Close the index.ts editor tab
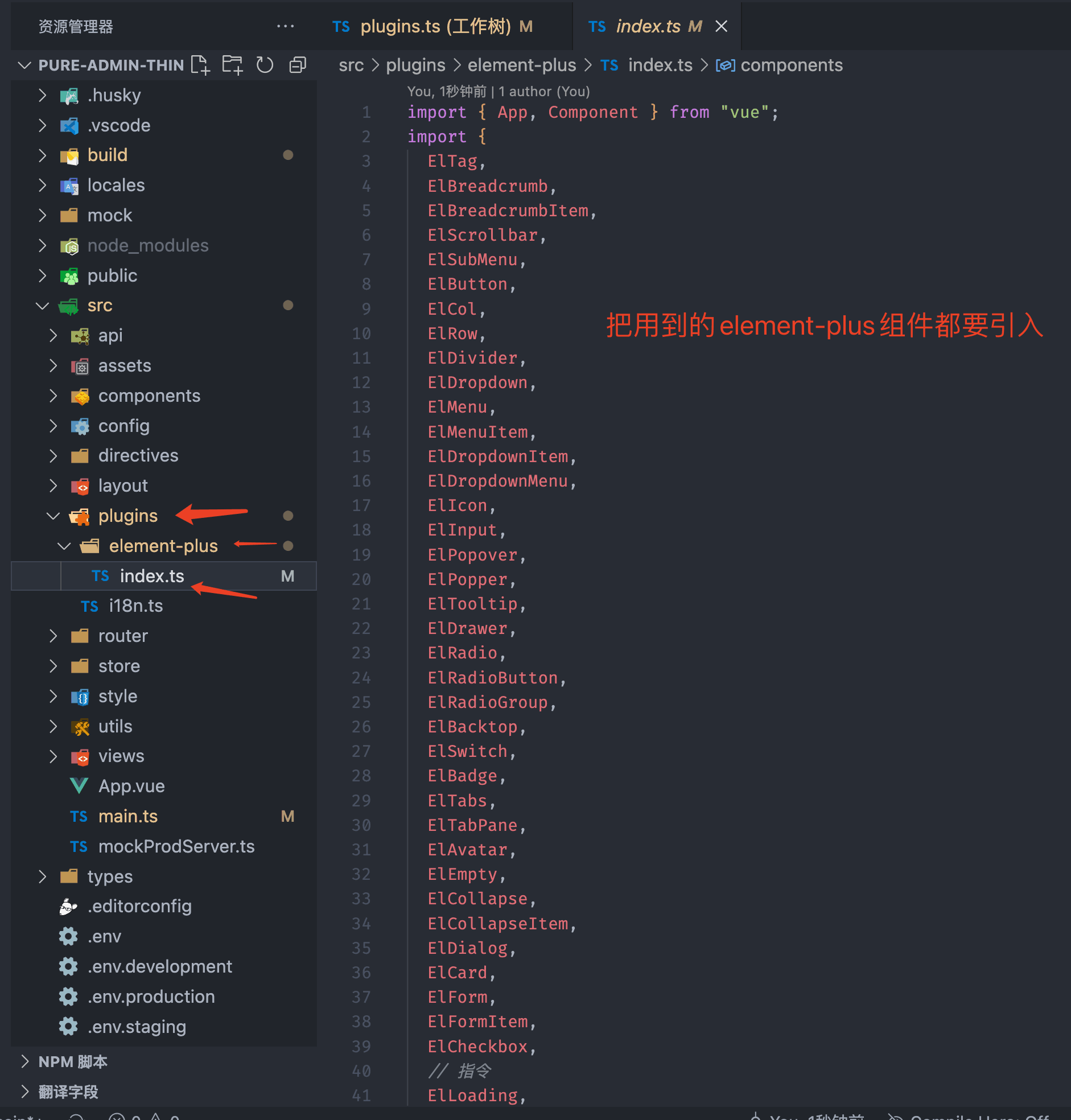Image resolution: width=1071 pixels, height=1120 pixels. click(721, 26)
